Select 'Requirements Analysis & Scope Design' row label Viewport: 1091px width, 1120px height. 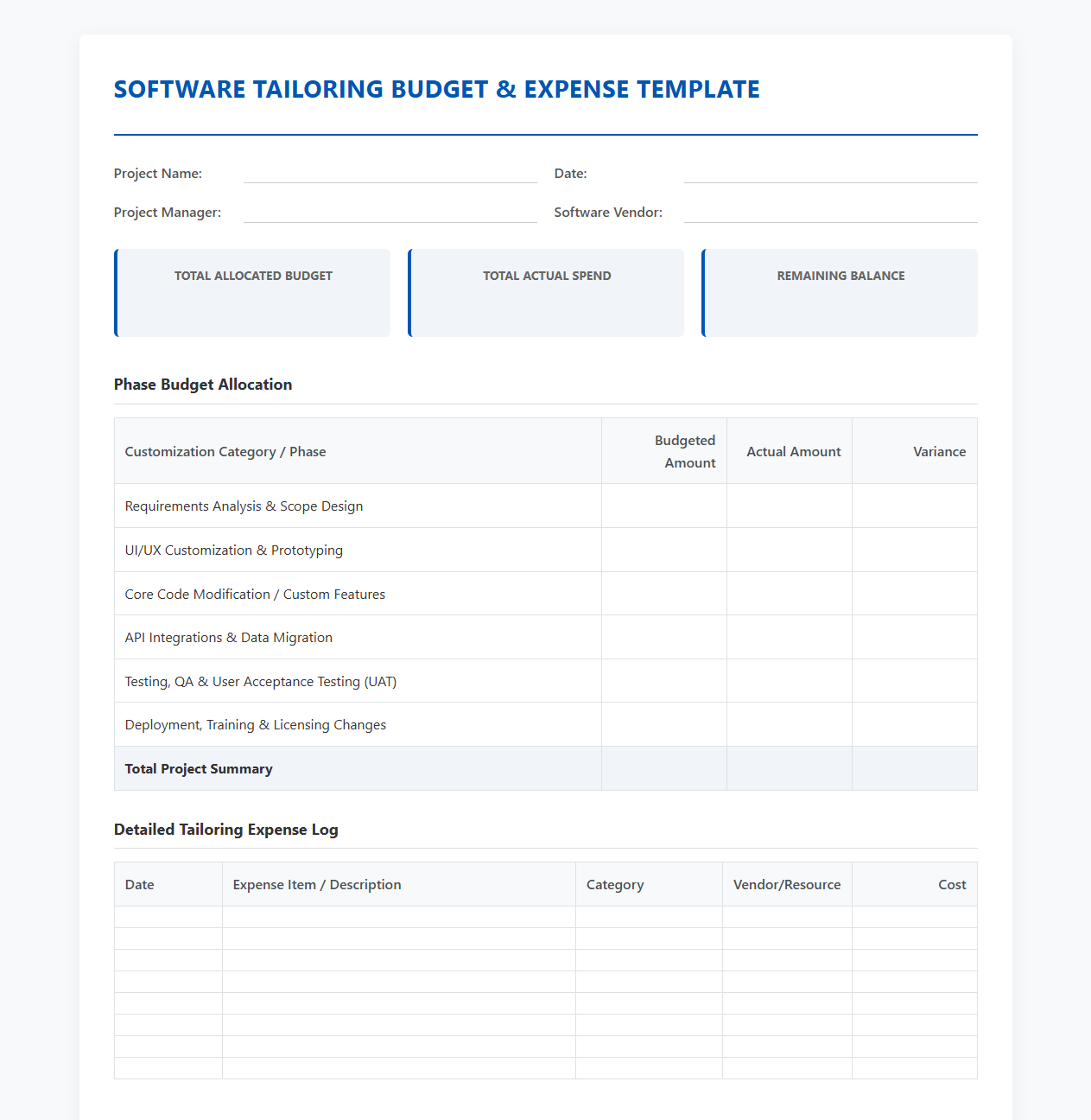pyautogui.click(x=244, y=506)
